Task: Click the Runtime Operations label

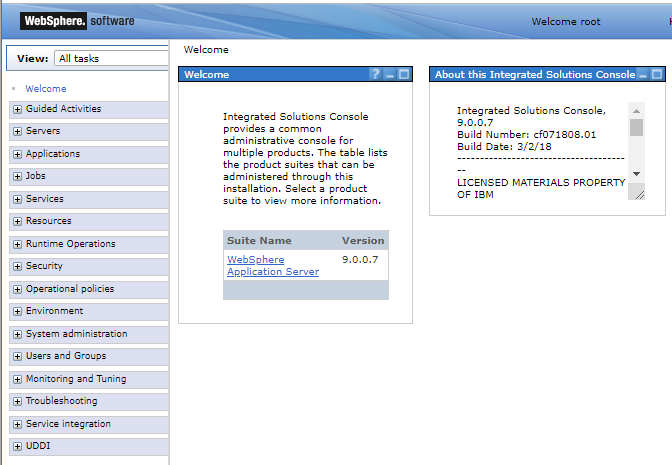Action: tap(71, 244)
